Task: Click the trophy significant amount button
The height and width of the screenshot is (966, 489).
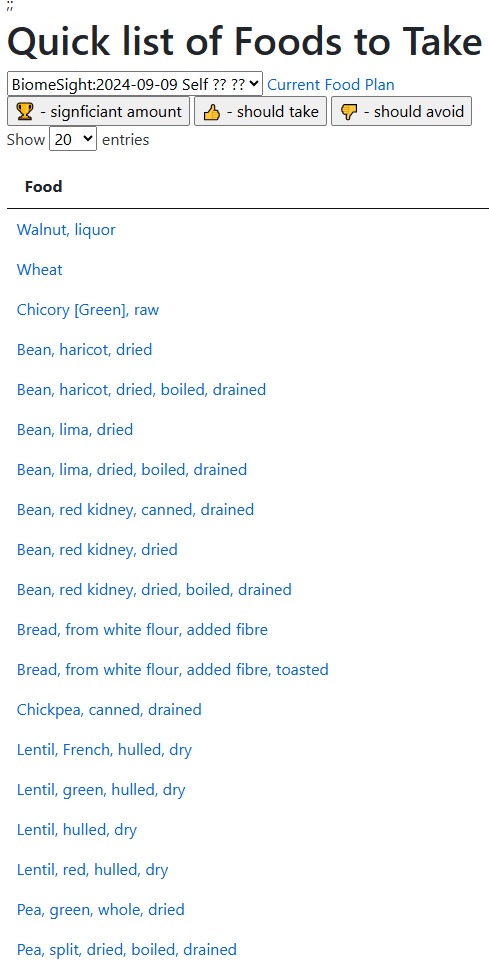Action: tap(99, 112)
